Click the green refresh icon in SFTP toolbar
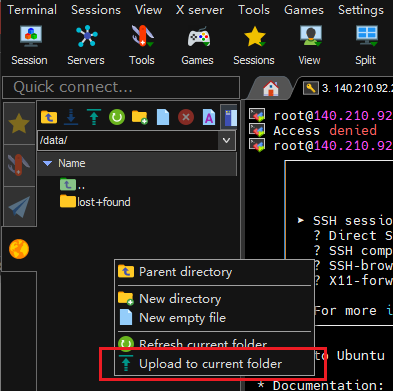 pyautogui.click(x=117, y=117)
